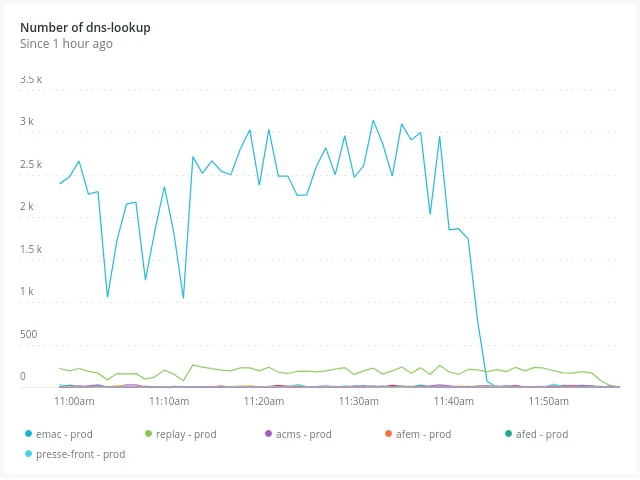Toggle the afed - prod series label
Viewport: 640px width, 480px height.
pyautogui.click(x=543, y=434)
